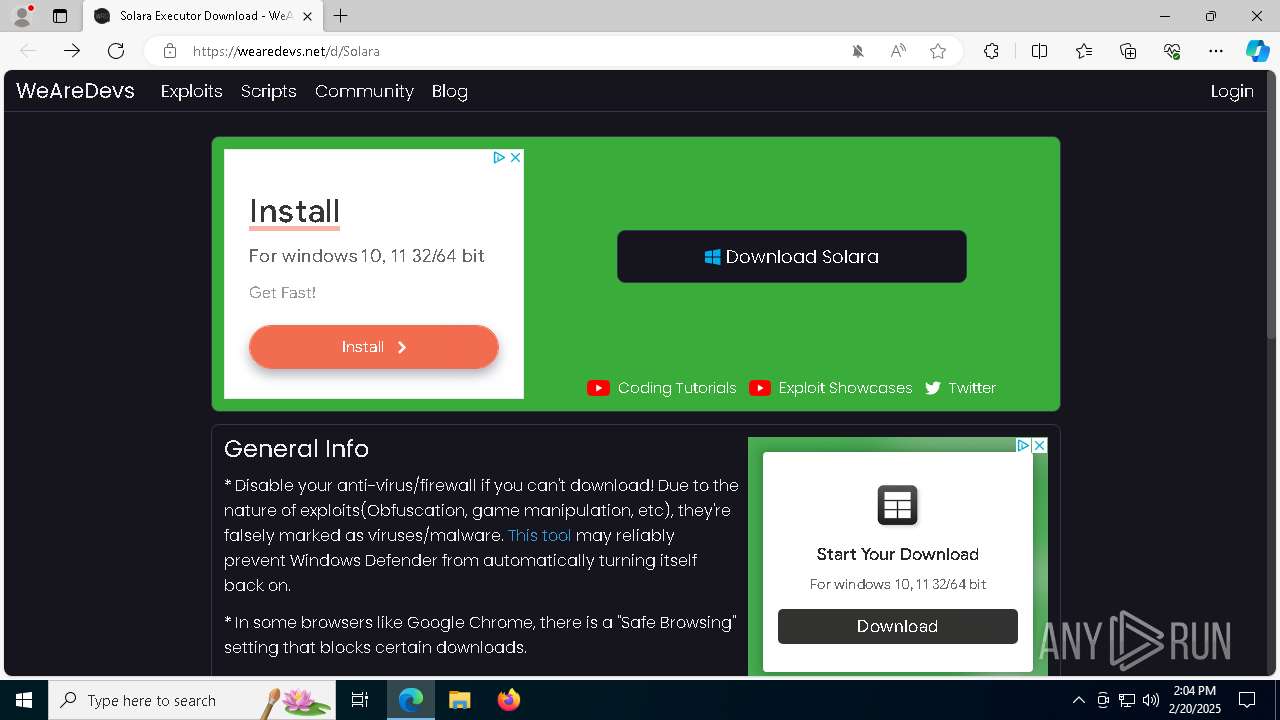Open the taskbar clock showing 2:04 PM
The image size is (1280, 720).
pos(1195,700)
